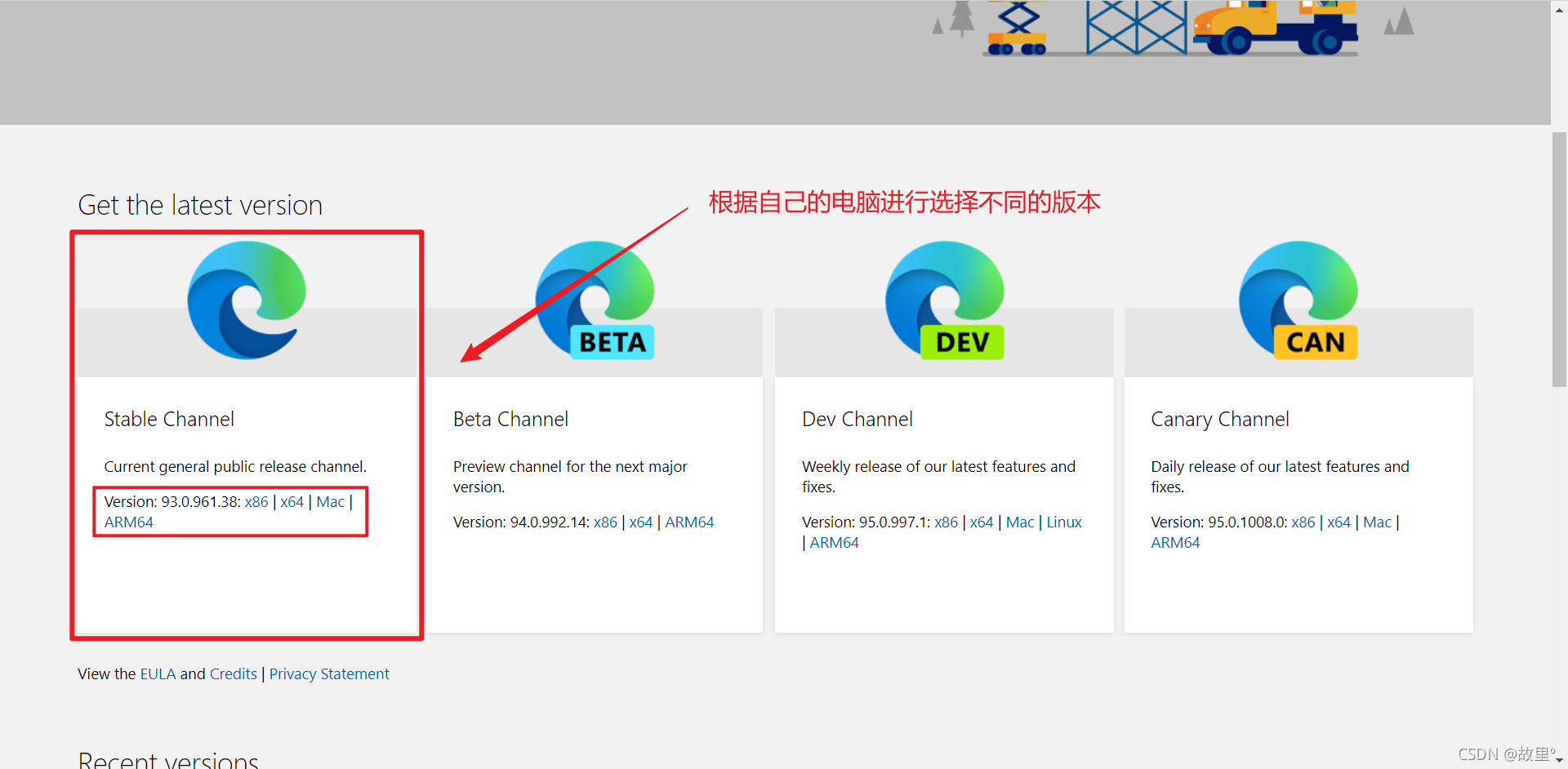This screenshot has height=769, width=1568.
Task: Click the Canary channel 'Daily release' description
Action: click(1280, 477)
